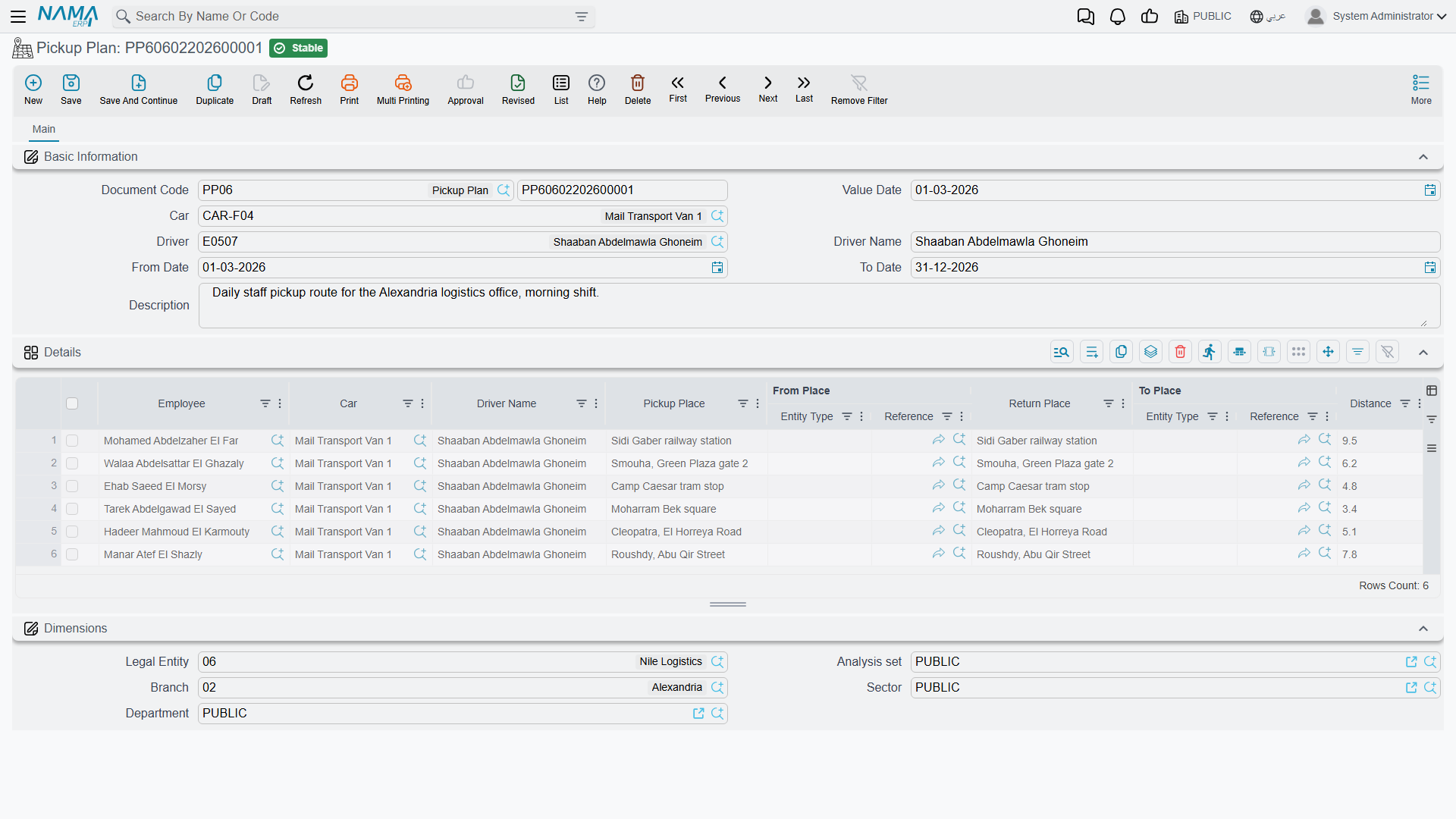Jump to the Last record
Screen dimensions: 1456x819
coord(804,88)
